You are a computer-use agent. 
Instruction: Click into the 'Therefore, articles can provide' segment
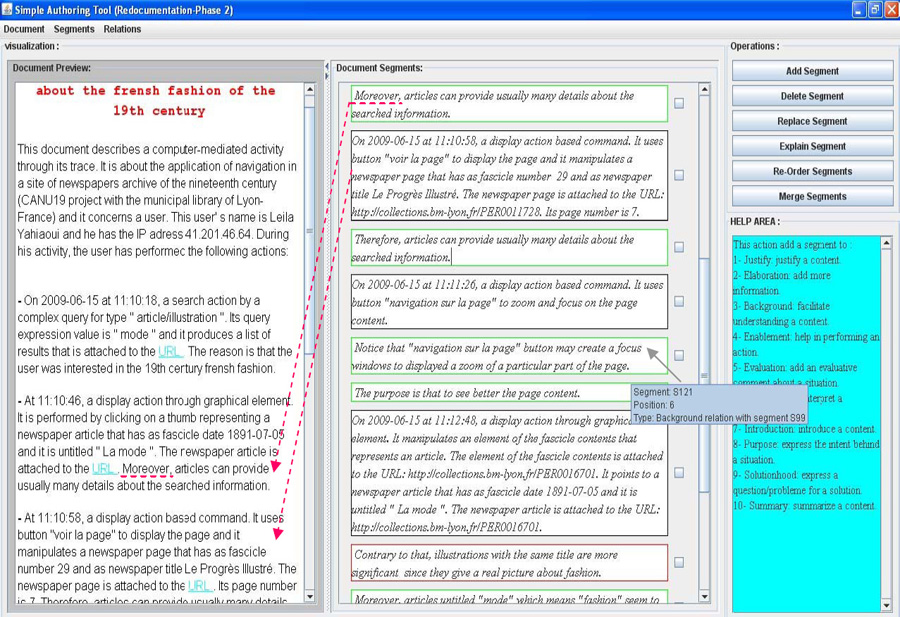509,247
